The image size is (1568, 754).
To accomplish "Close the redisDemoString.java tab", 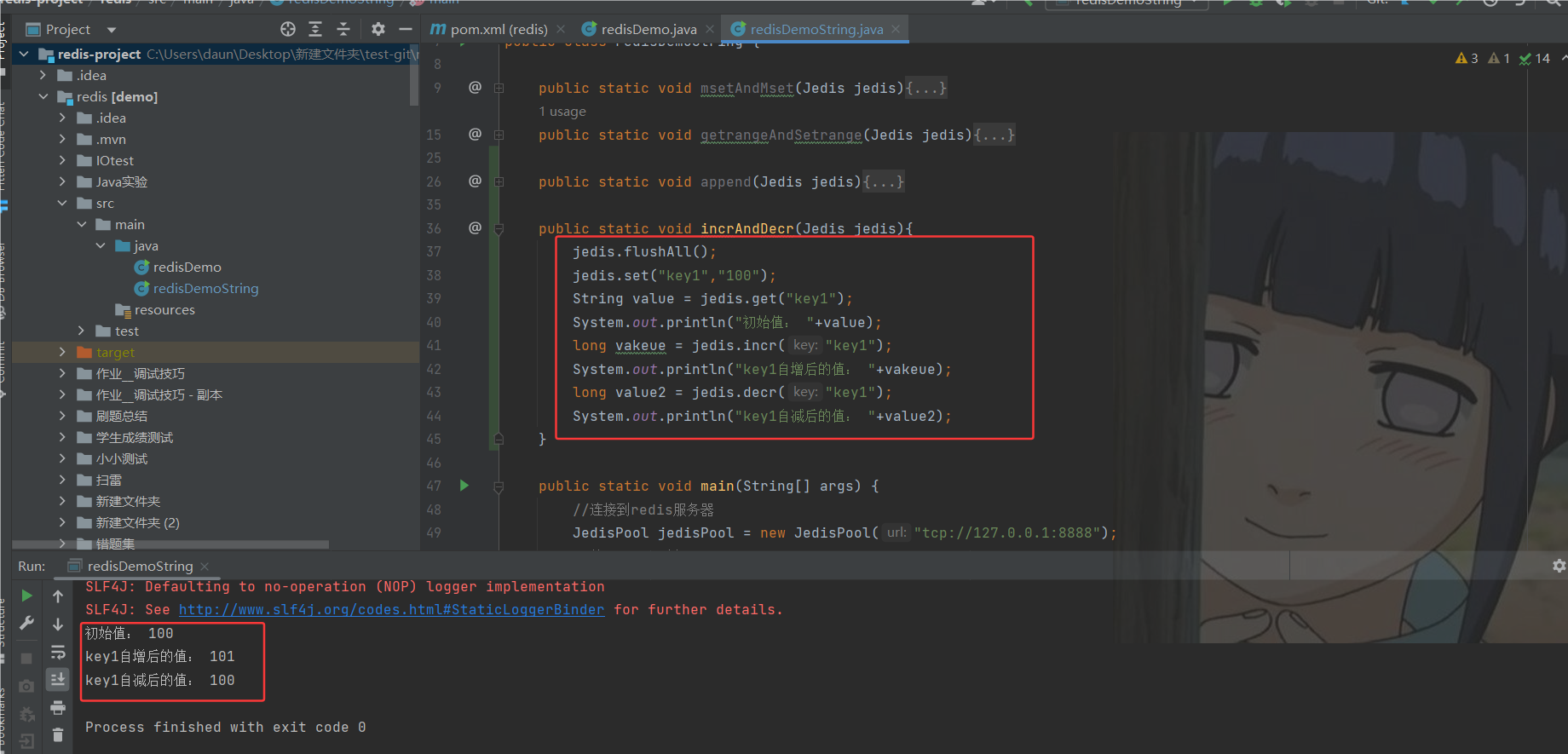I will pyautogui.click(x=896, y=29).
